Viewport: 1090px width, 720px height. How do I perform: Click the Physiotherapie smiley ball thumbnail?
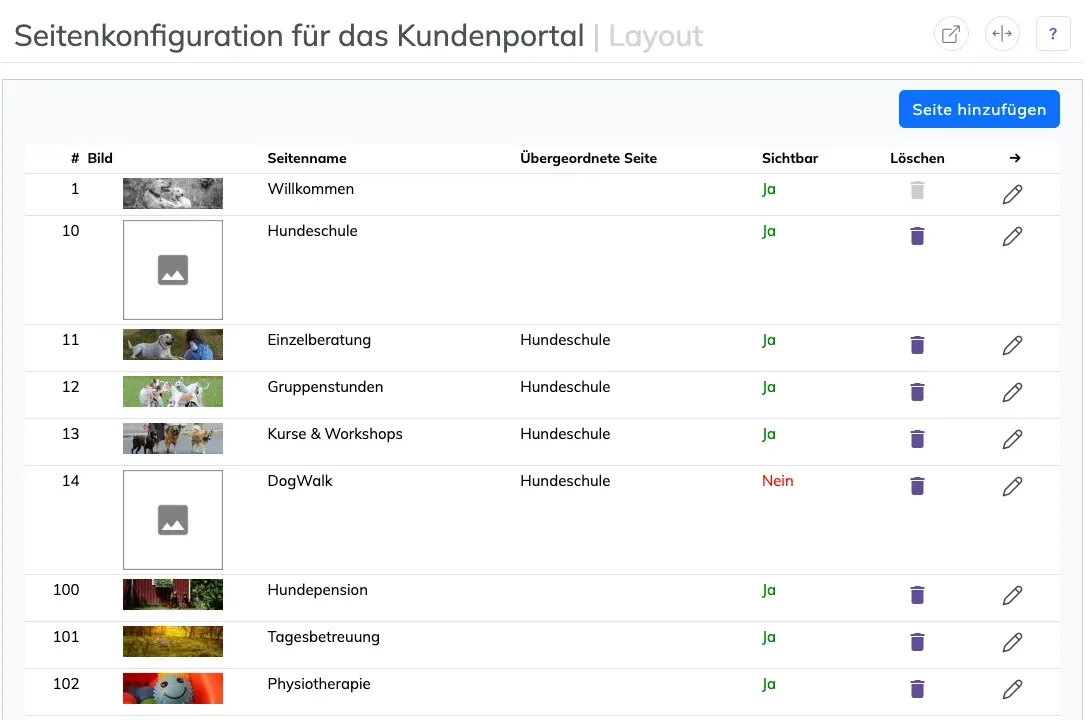[x=173, y=688]
